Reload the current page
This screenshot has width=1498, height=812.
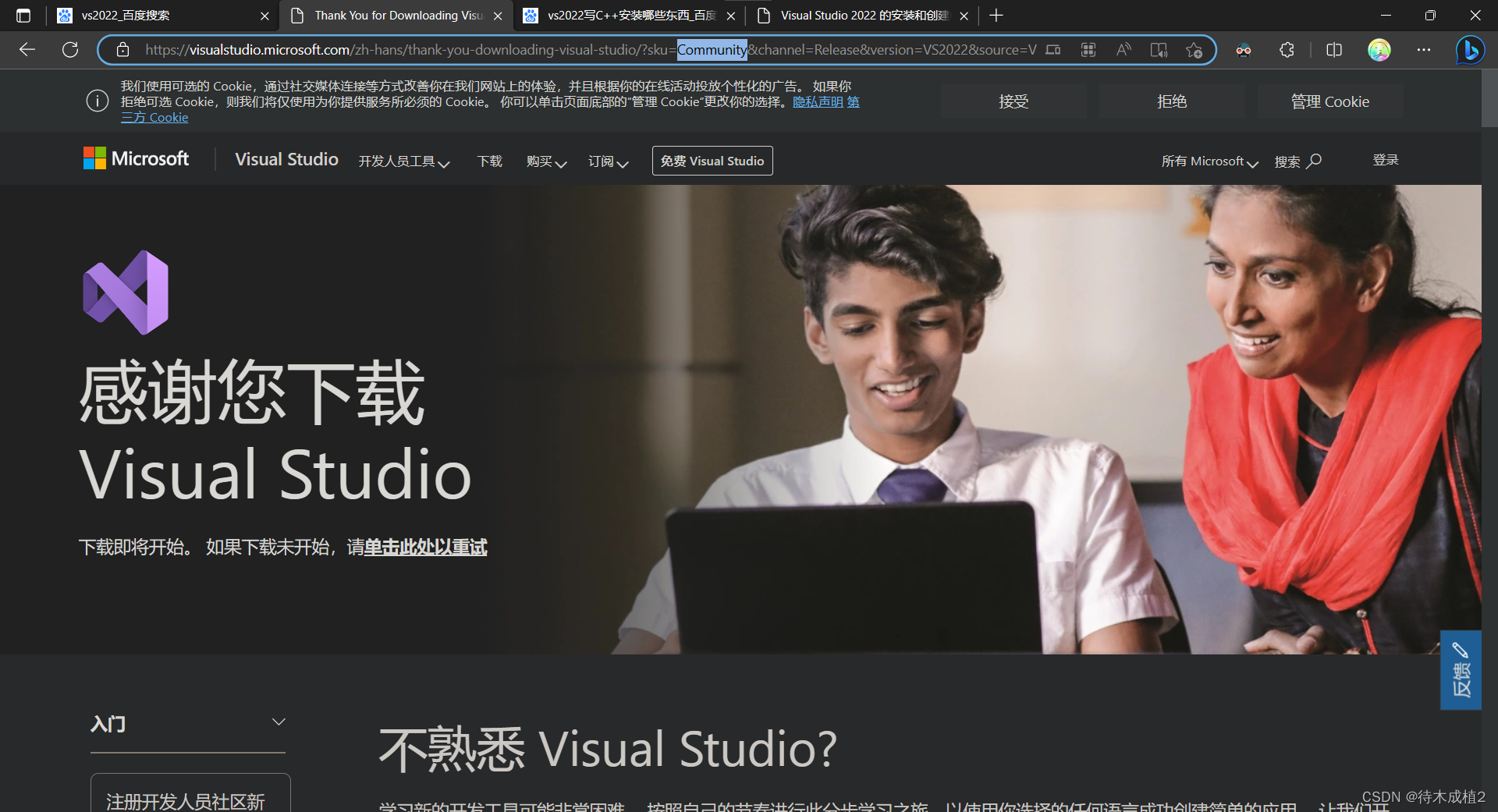point(70,50)
